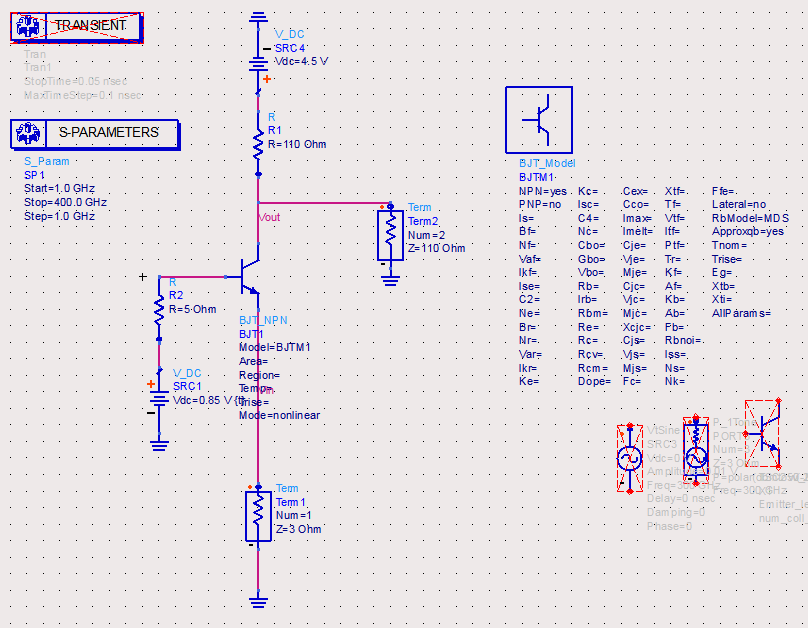Click the Vdc=4.5 V parameter text

coord(301,61)
